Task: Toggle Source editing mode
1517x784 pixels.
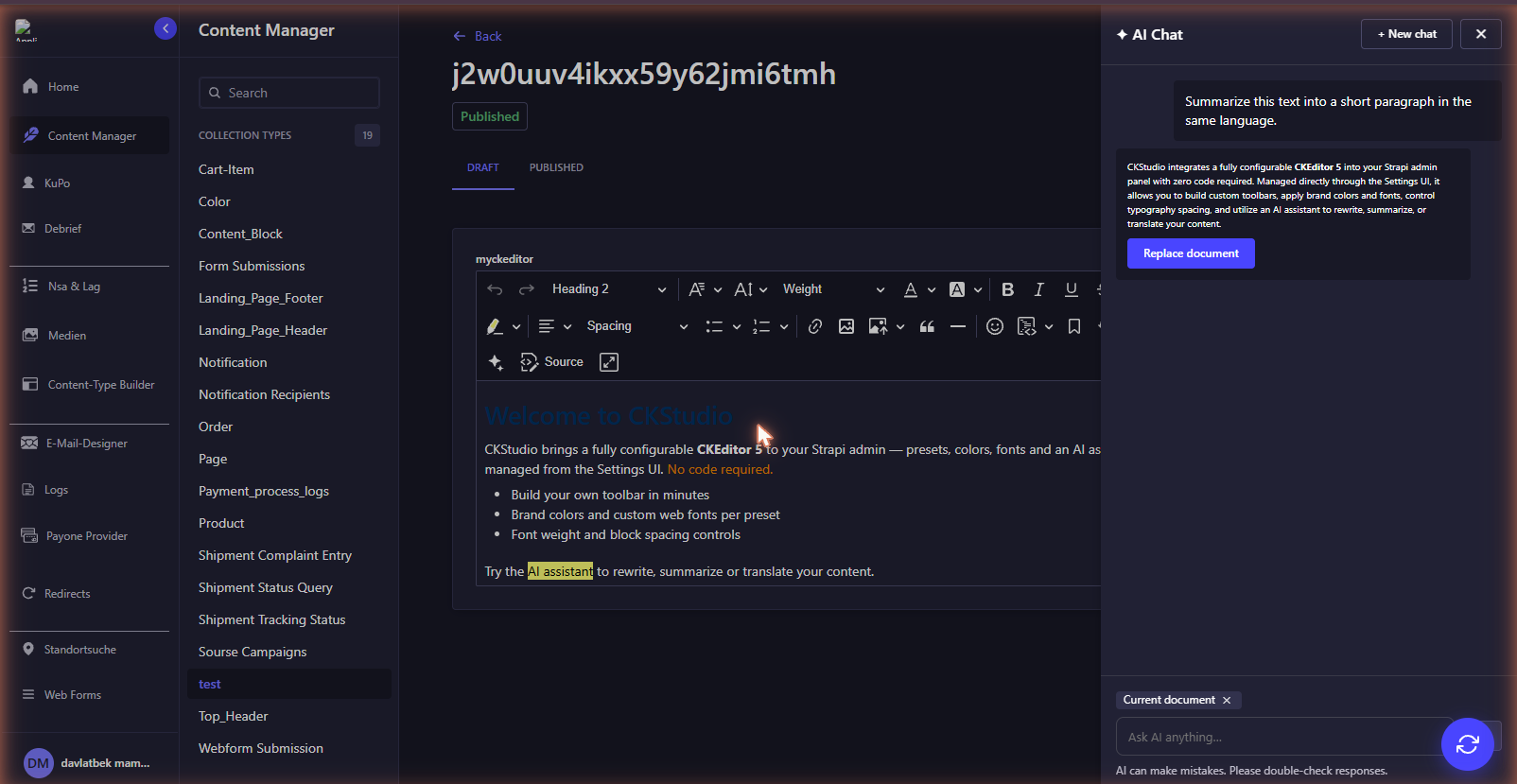Action: [x=552, y=362]
